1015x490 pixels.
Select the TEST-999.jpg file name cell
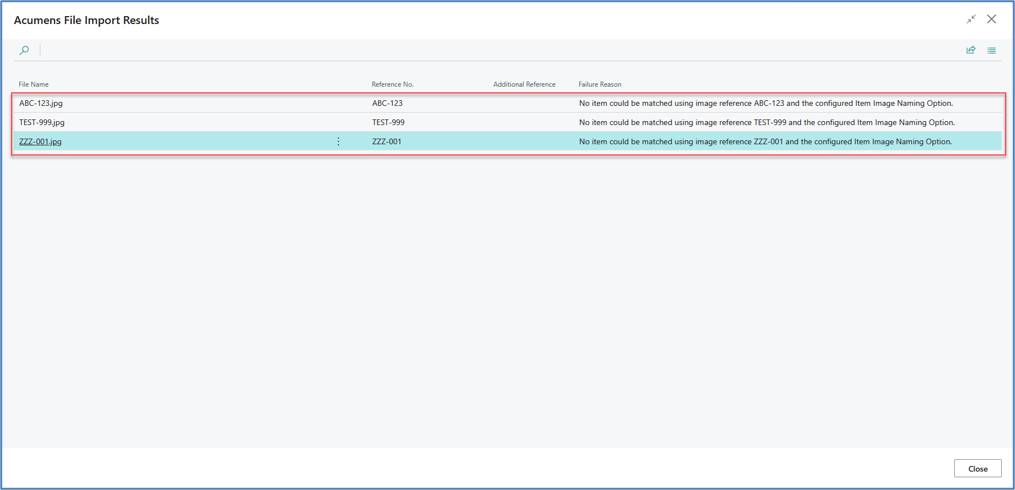[x=41, y=122]
